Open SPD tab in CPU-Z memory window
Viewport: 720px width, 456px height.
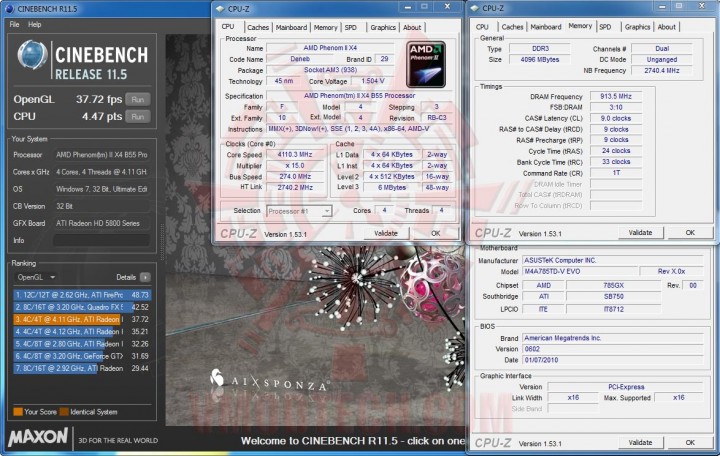pos(605,27)
